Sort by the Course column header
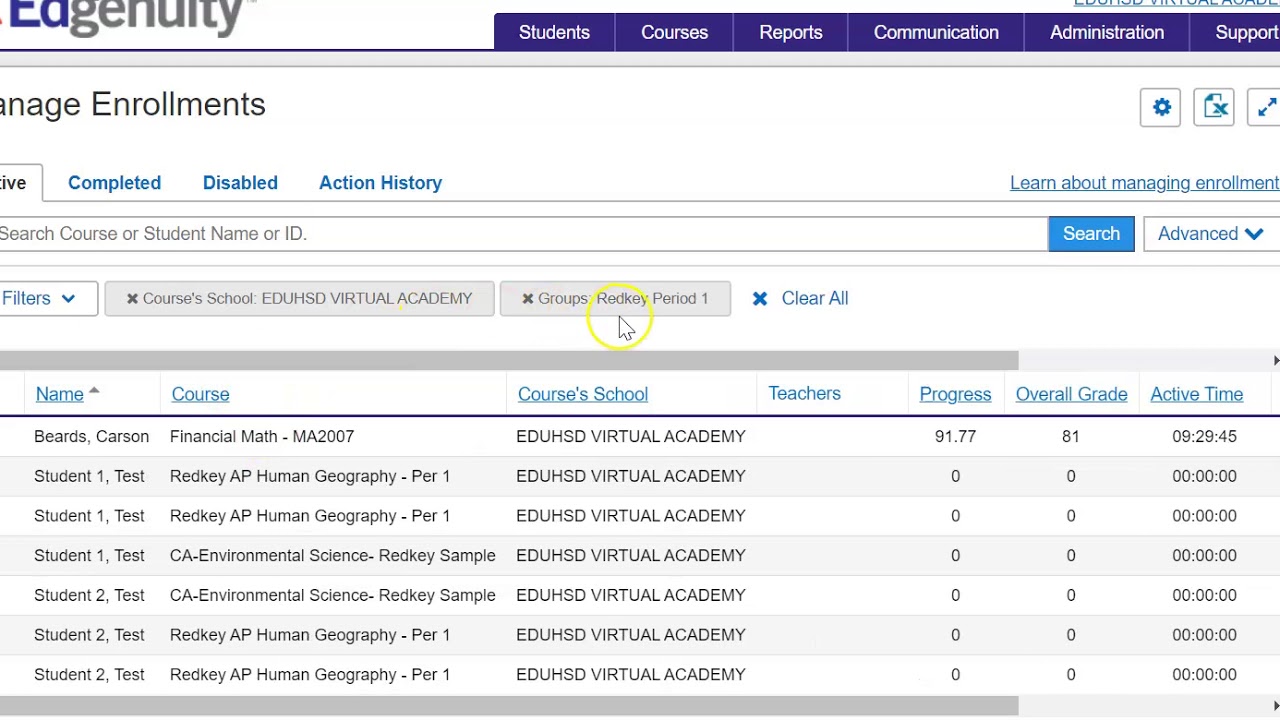 pos(200,394)
